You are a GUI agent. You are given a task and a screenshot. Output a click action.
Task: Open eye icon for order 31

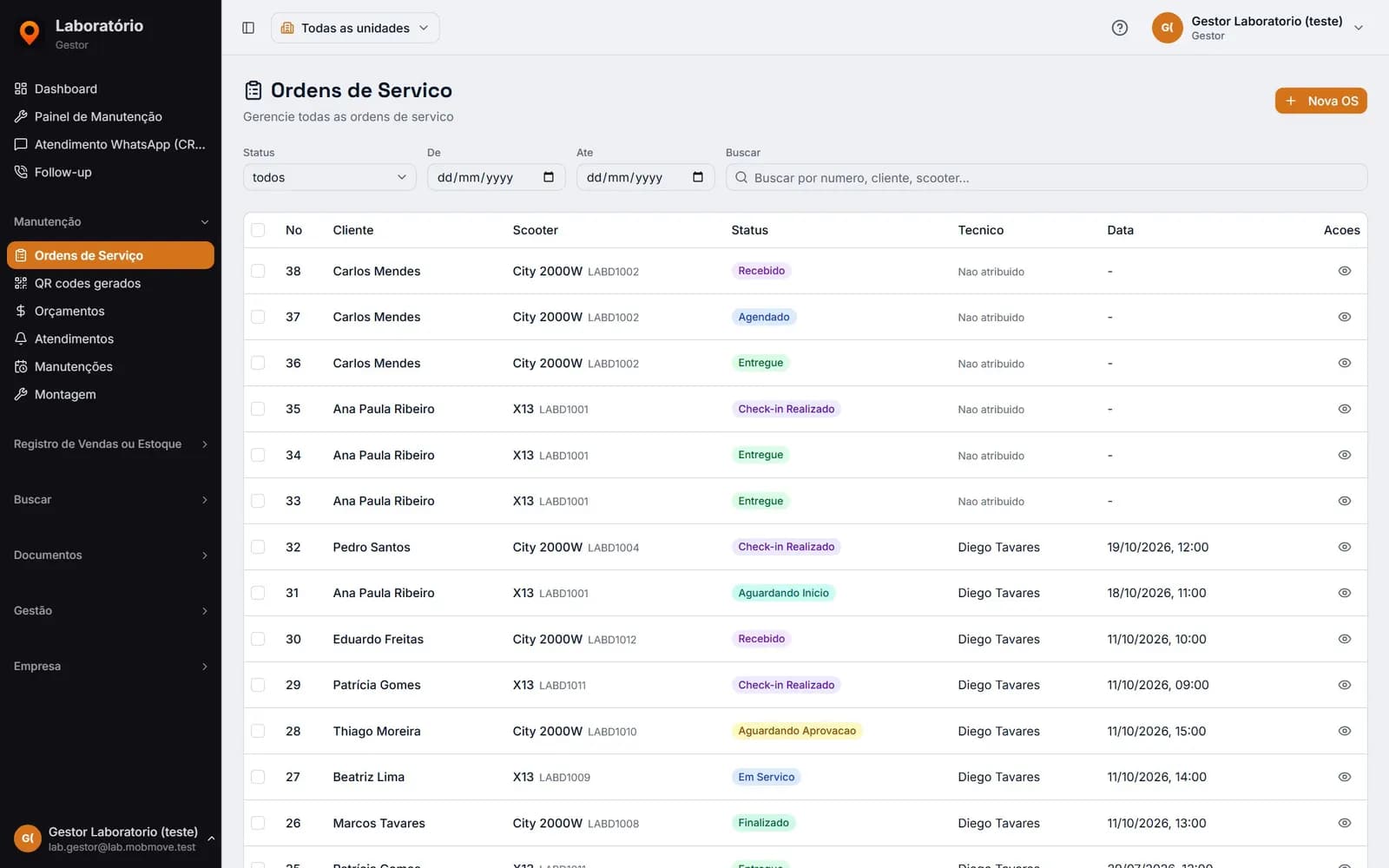click(1344, 593)
